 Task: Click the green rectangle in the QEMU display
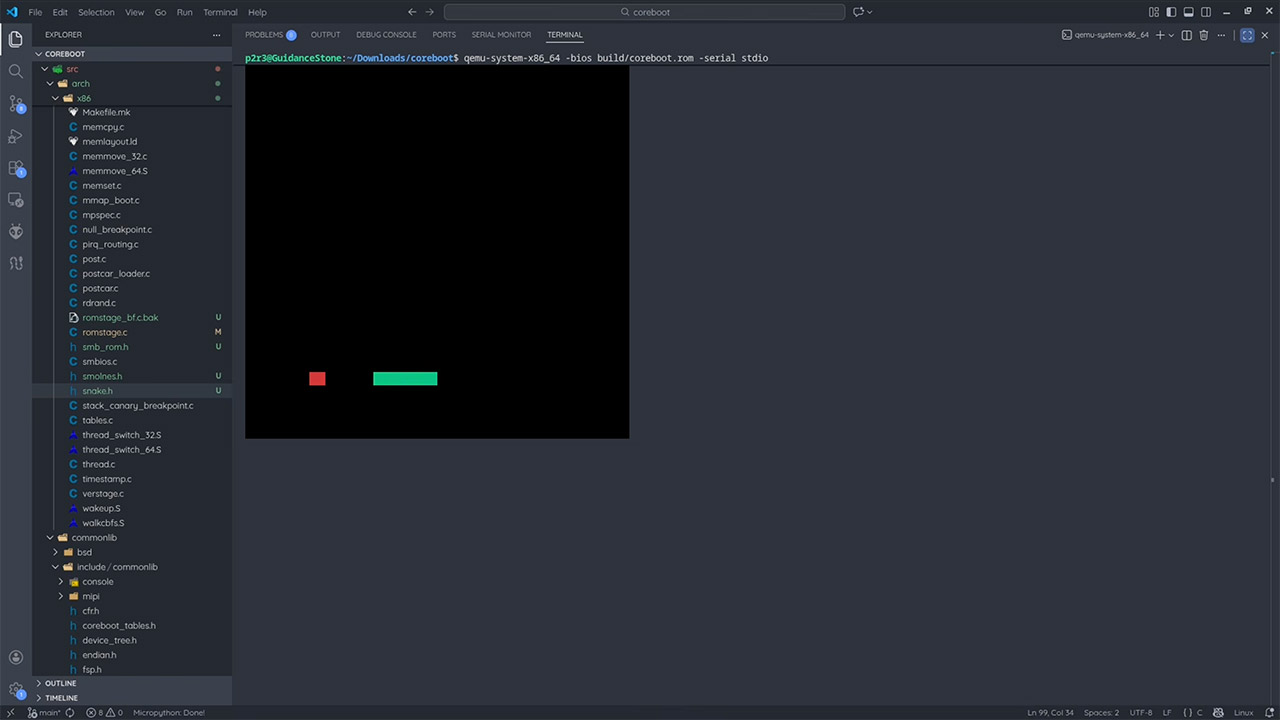click(404, 378)
